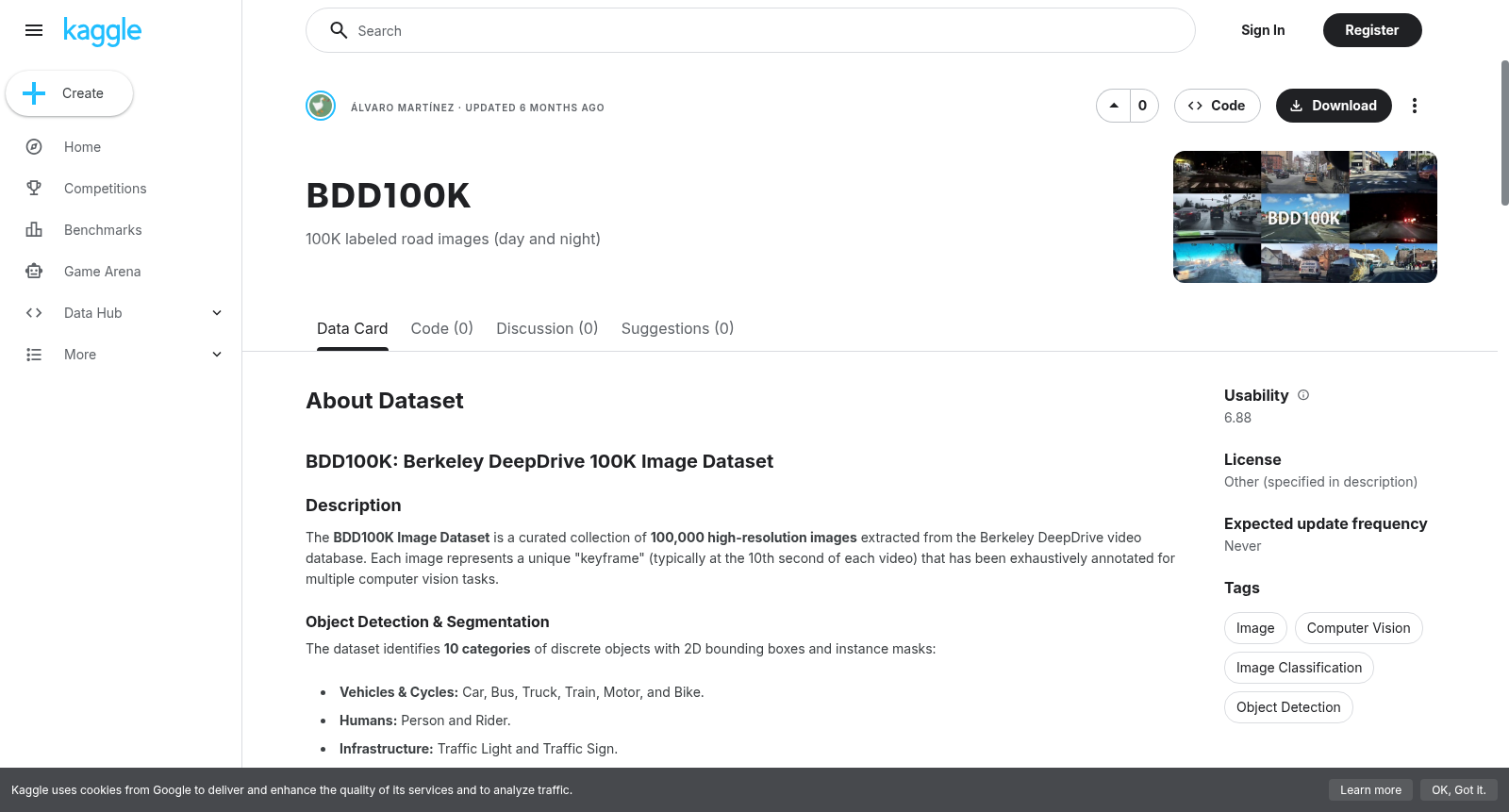Switch to the Discussion (0) tab
This screenshot has width=1509, height=812.
tap(547, 328)
